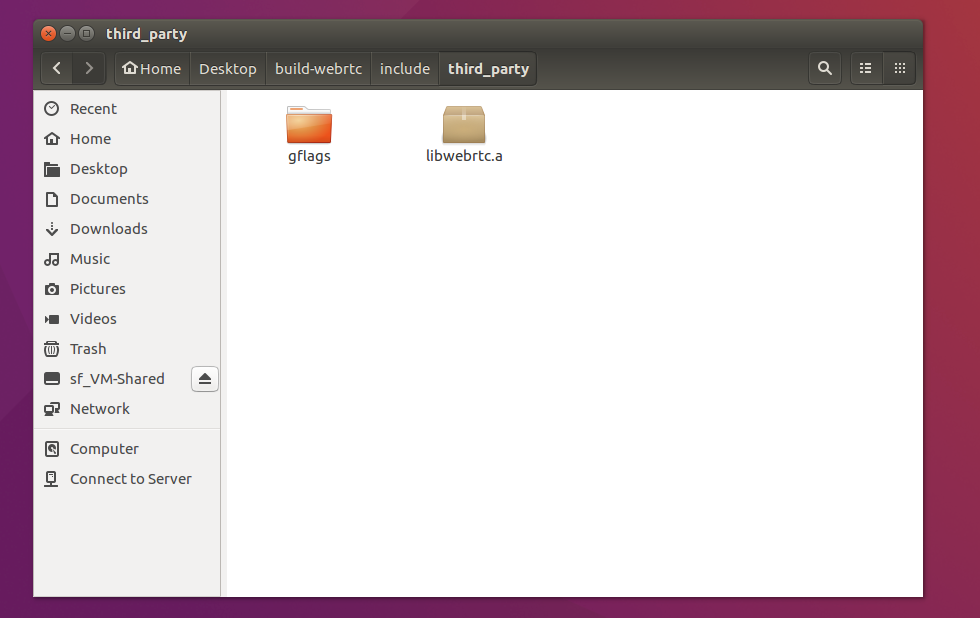Click the third_party breadcrumb label
The image size is (980, 618).
(487, 68)
